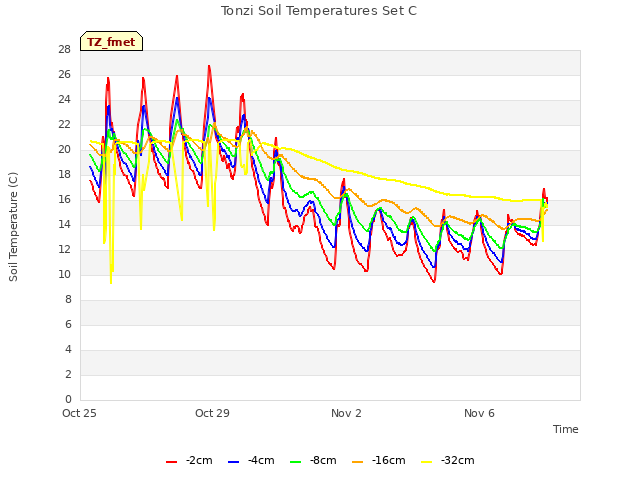The width and height of the screenshot is (640, 480).
Task: Click the green -8cm legend swatch
Action: pyautogui.click(x=296, y=462)
